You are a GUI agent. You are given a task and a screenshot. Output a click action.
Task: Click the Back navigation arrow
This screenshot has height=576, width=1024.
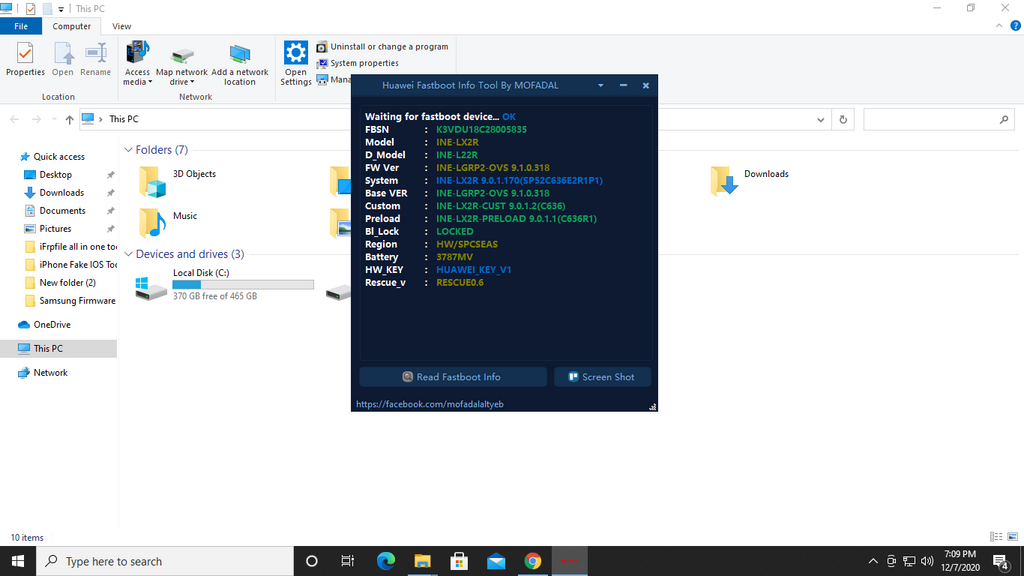pyautogui.click(x=14, y=120)
